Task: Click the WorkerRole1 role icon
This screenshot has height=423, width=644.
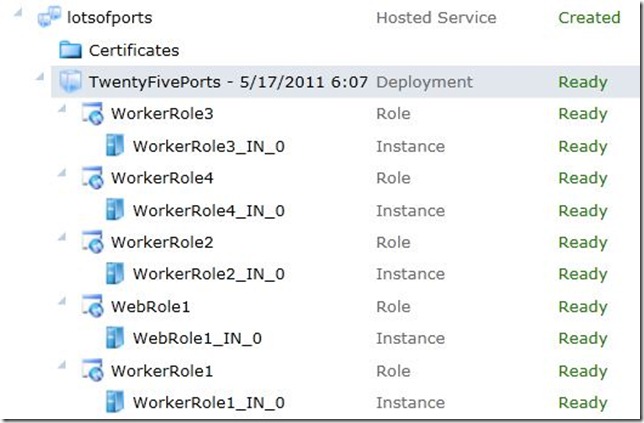Action: point(92,371)
